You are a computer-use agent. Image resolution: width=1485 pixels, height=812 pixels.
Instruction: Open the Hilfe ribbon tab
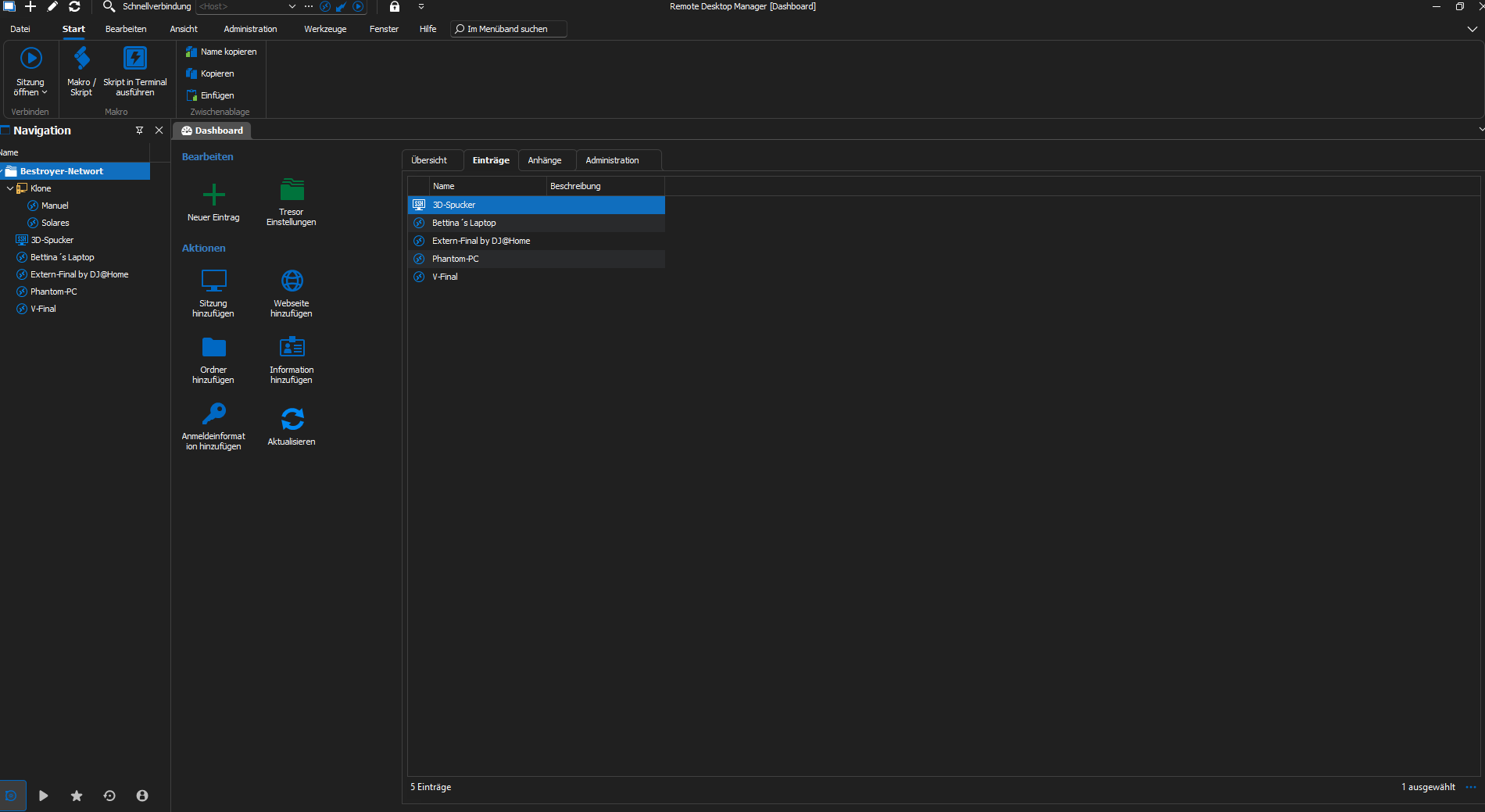(428, 29)
